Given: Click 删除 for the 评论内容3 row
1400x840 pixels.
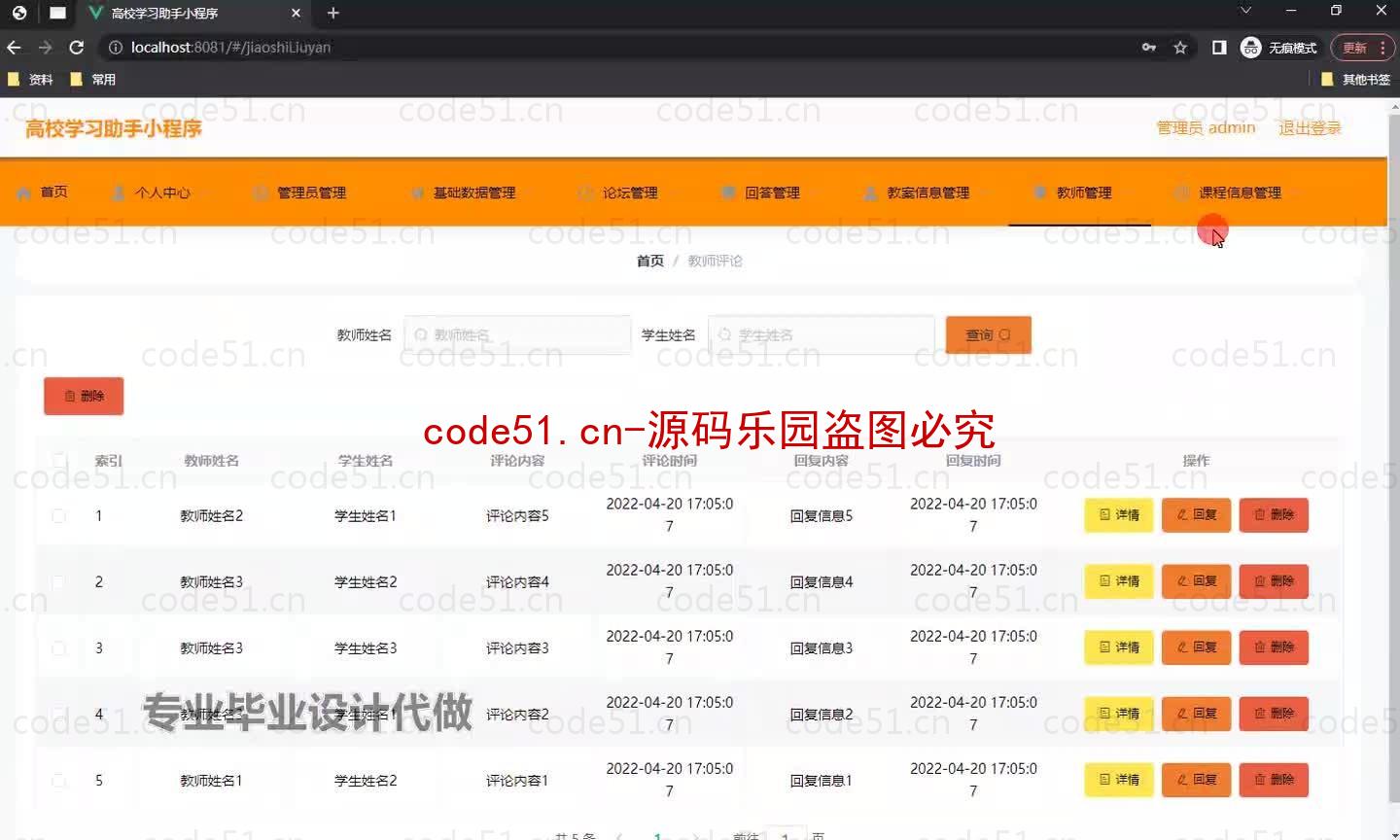Looking at the screenshot, I should 1274,647.
